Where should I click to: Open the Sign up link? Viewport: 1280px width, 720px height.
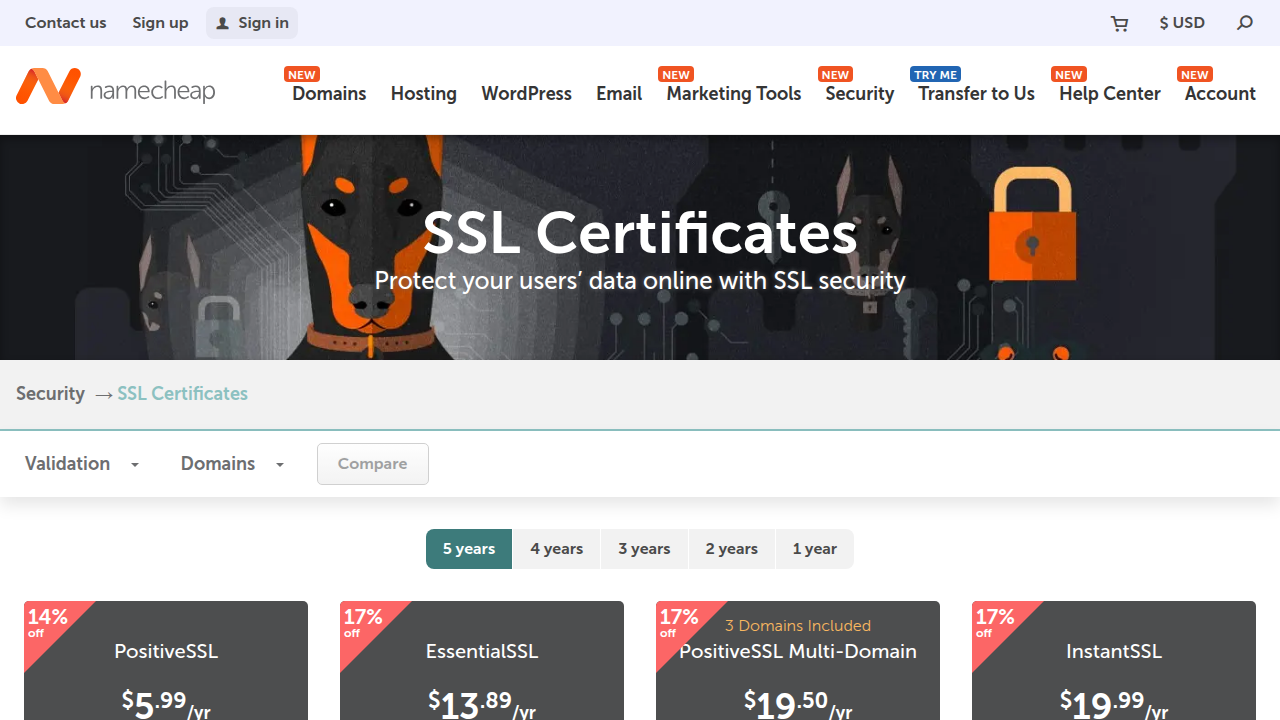click(x=160, y=23)
